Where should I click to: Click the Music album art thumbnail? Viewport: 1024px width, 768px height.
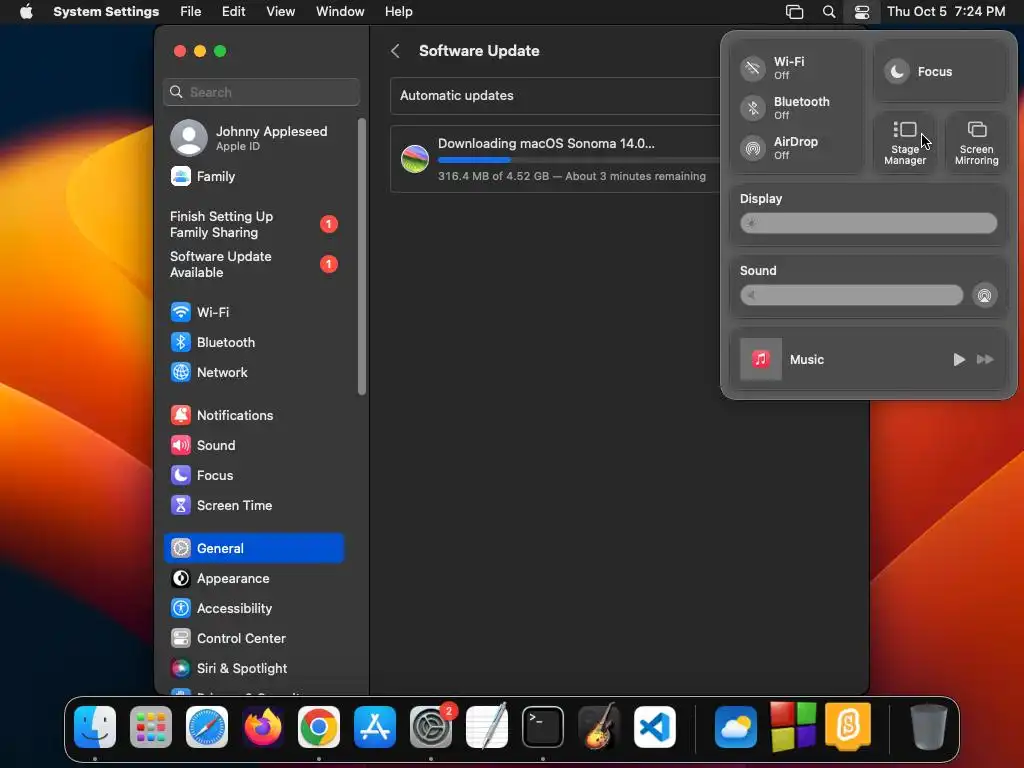click(761, 359)
